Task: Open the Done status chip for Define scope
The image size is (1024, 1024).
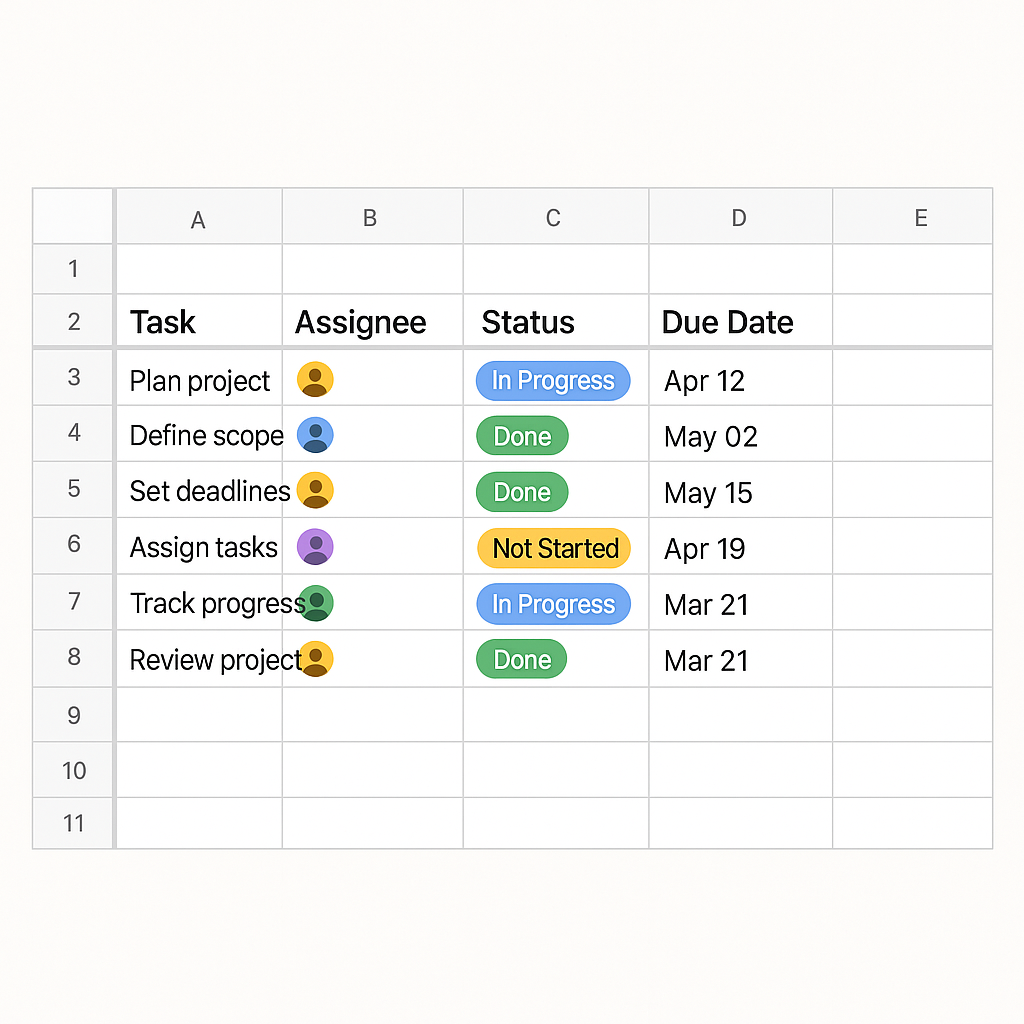Action: (522, 436)
